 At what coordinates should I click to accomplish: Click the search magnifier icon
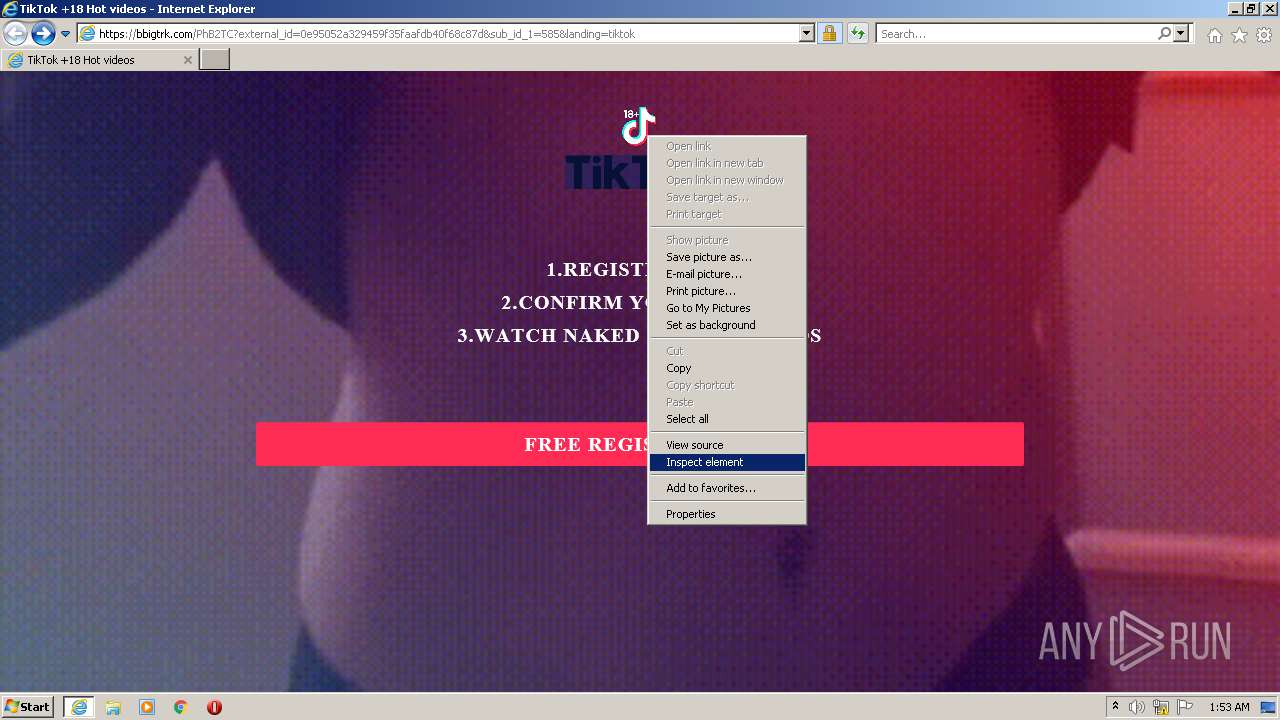pos(1164,33)
